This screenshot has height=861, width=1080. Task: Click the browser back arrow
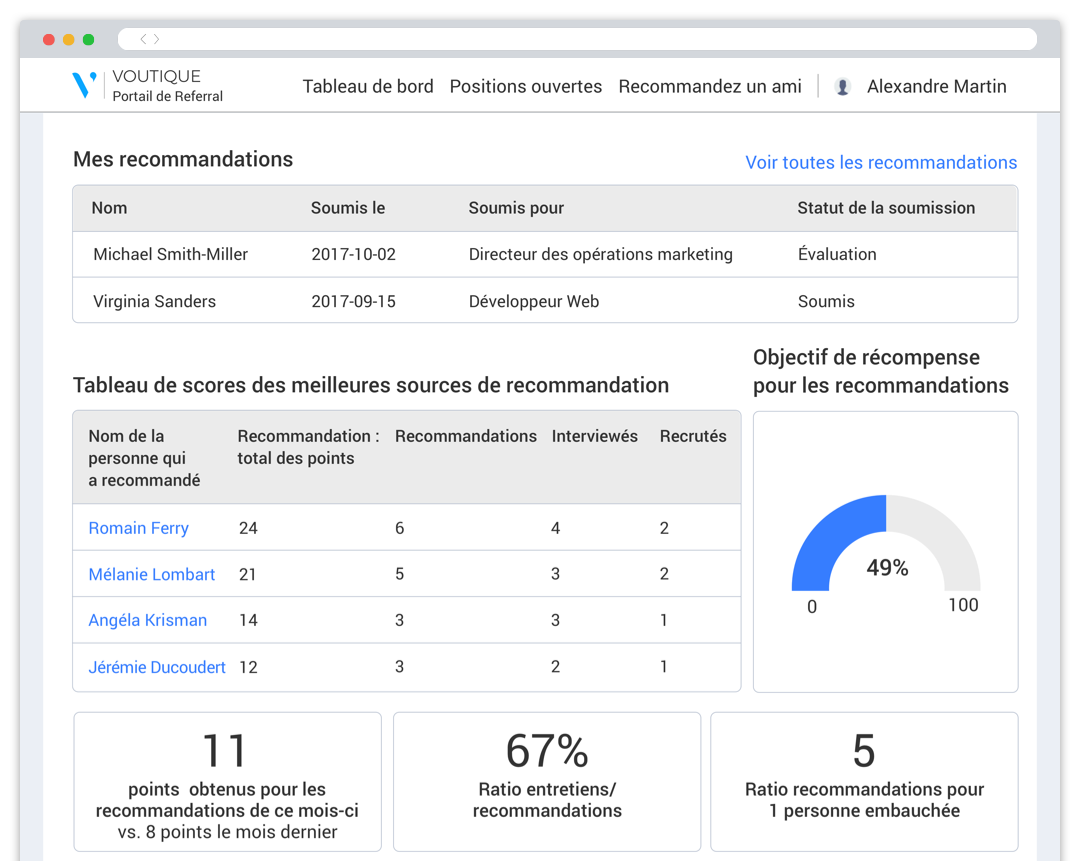pos(143,39)
